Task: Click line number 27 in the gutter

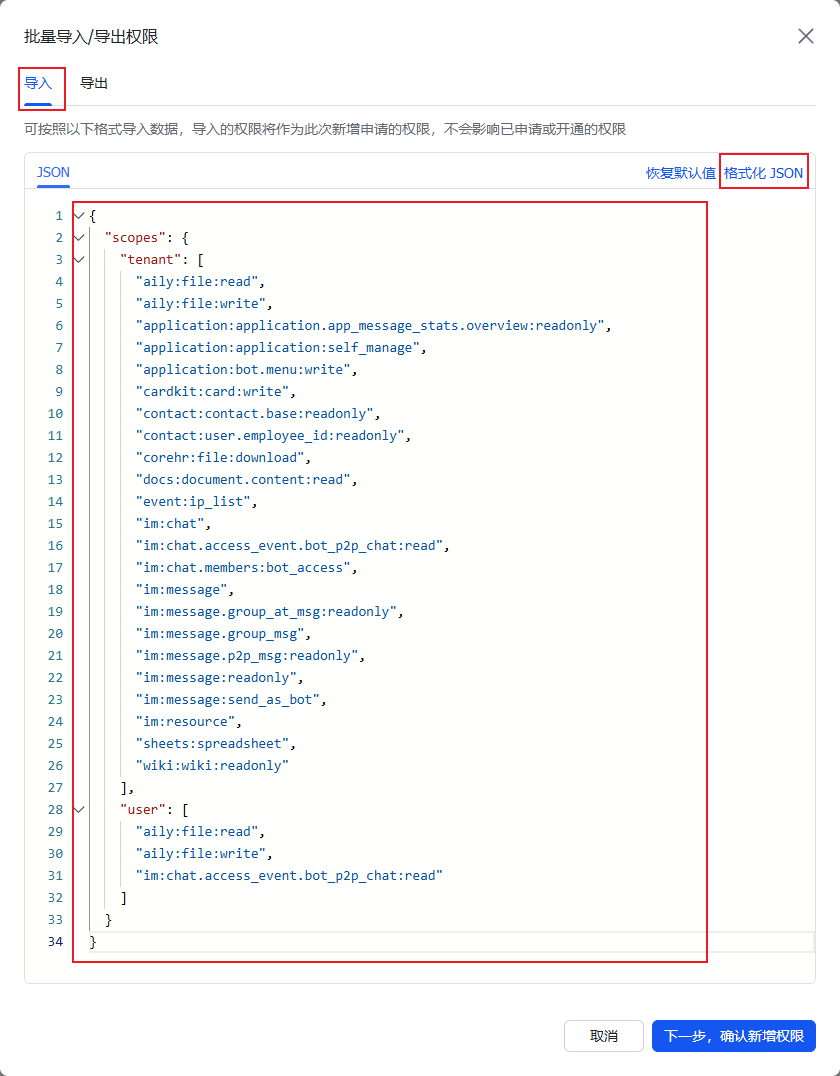Action: click(x=55, y=788)
